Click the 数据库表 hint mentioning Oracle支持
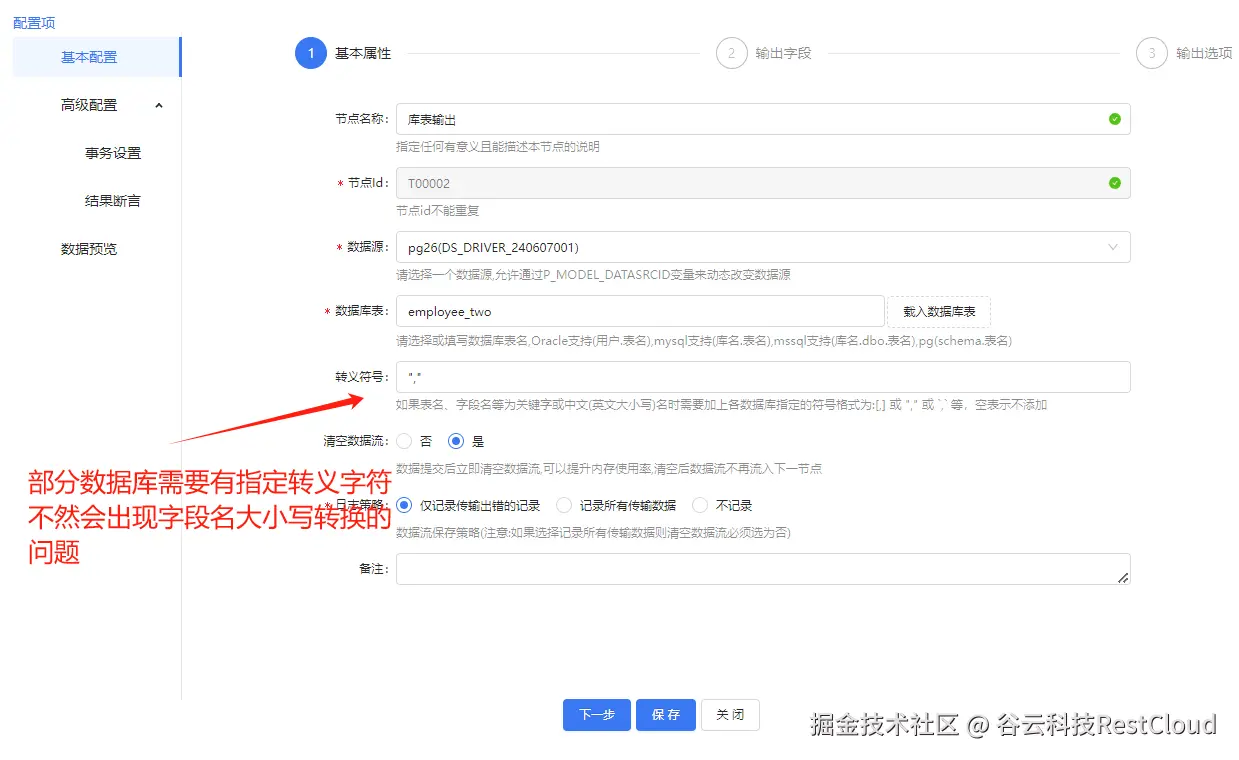This screenshot has height=760, width=1239. coord(704,341)
